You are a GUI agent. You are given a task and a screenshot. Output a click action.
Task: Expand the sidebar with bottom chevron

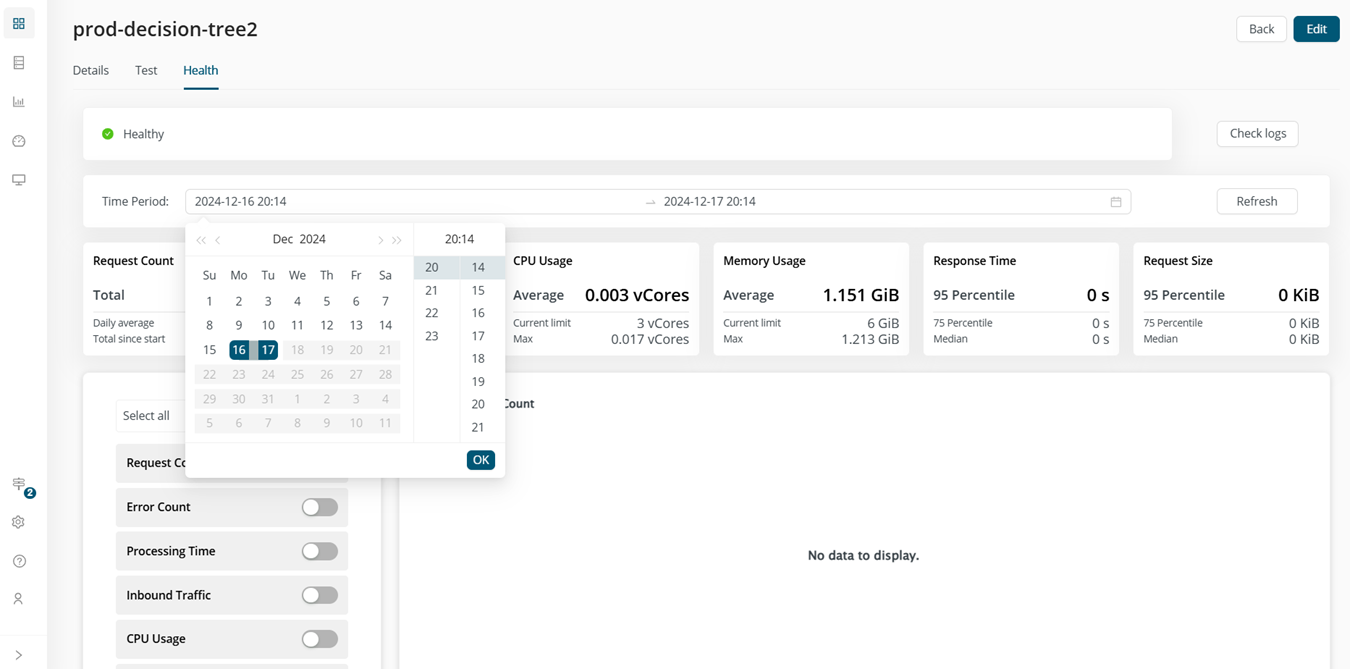click(x=19, y=655)
